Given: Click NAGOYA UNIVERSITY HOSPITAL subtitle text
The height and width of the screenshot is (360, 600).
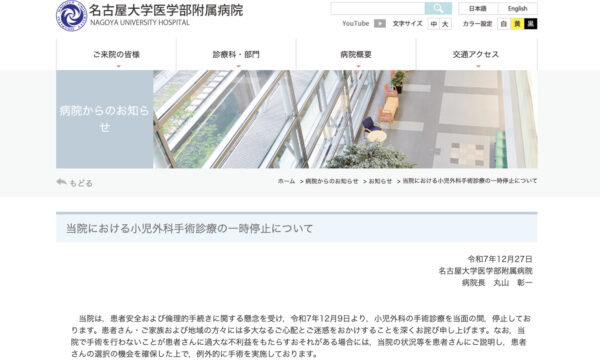Looking at the screenshot, I should [x=140, y=23].
